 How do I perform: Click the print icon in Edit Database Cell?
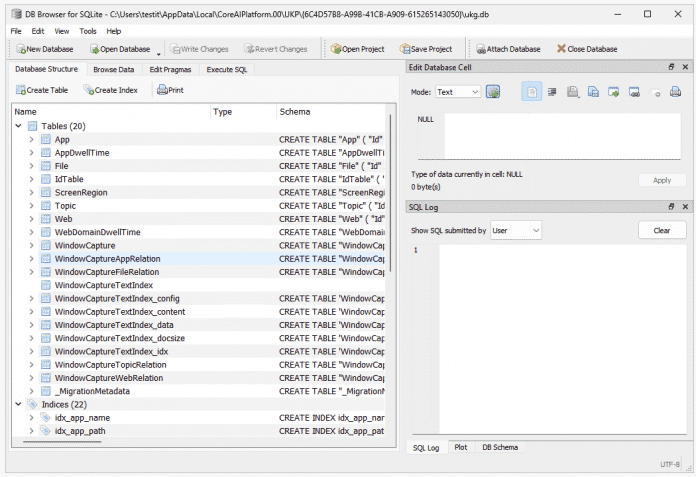click(676, 92)
